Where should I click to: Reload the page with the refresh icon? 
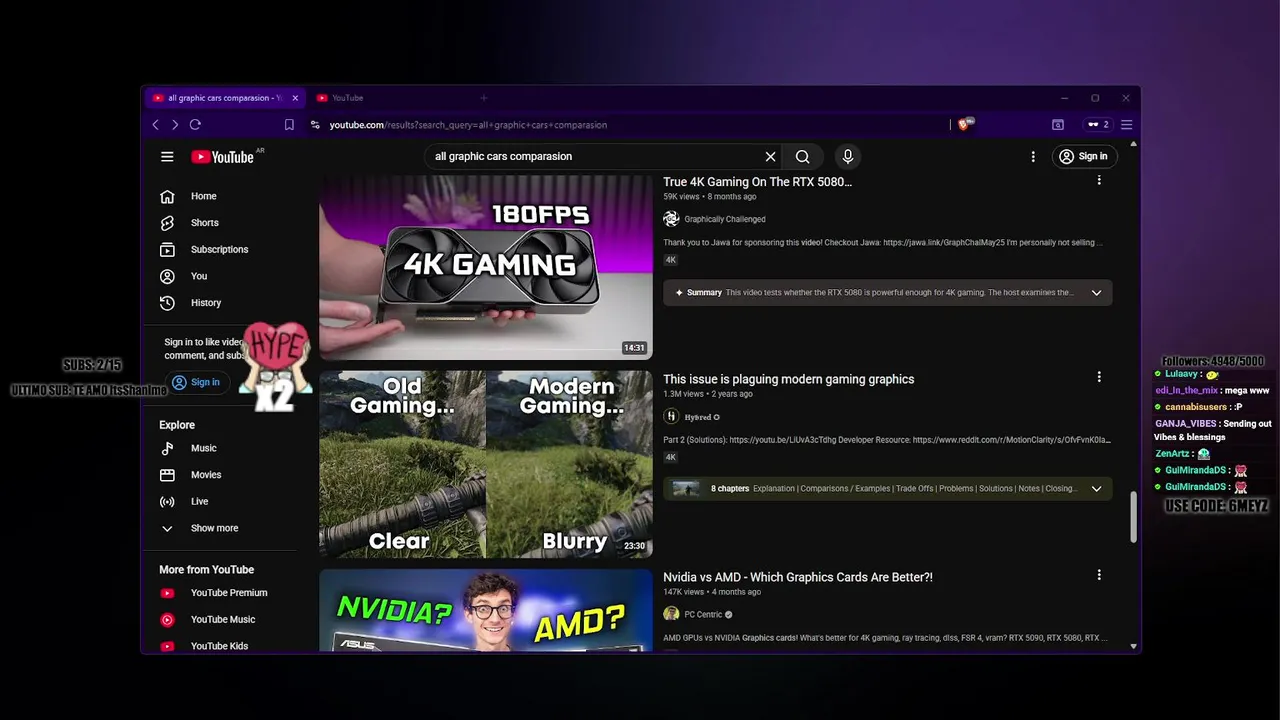195,125
